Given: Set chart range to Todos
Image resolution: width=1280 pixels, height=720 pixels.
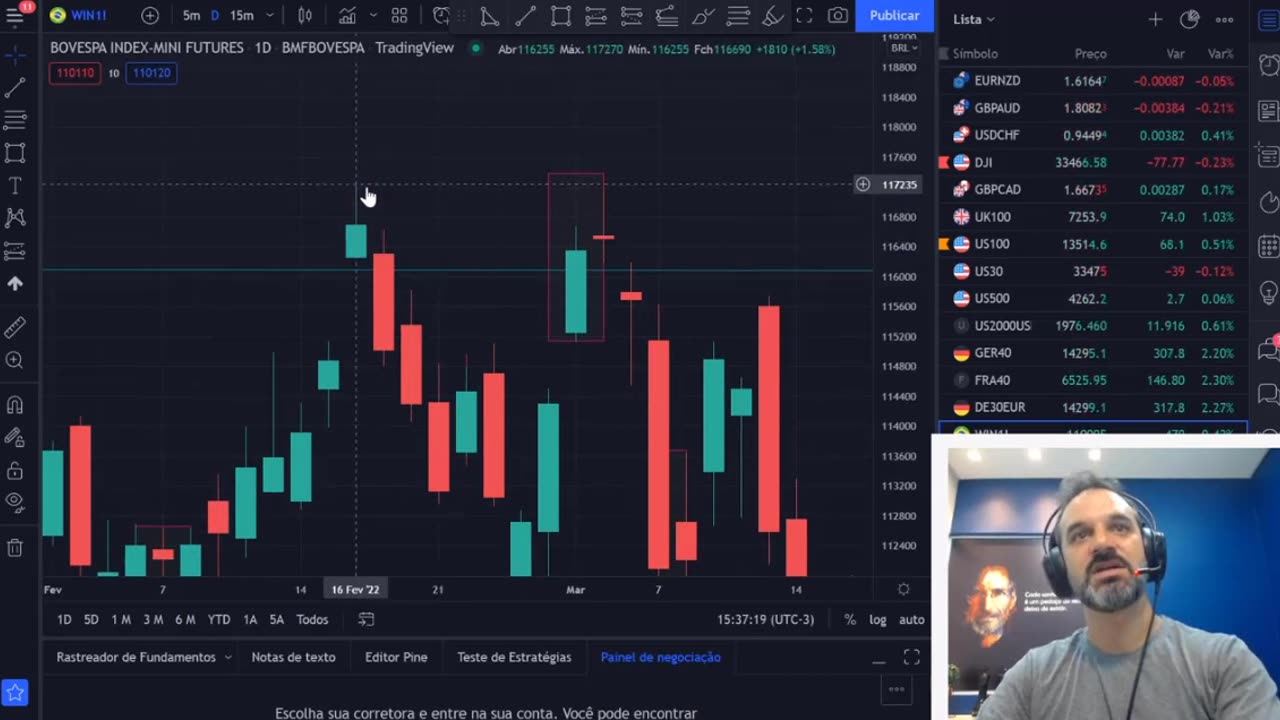Looking at the screenshot, I should [312, 619].
